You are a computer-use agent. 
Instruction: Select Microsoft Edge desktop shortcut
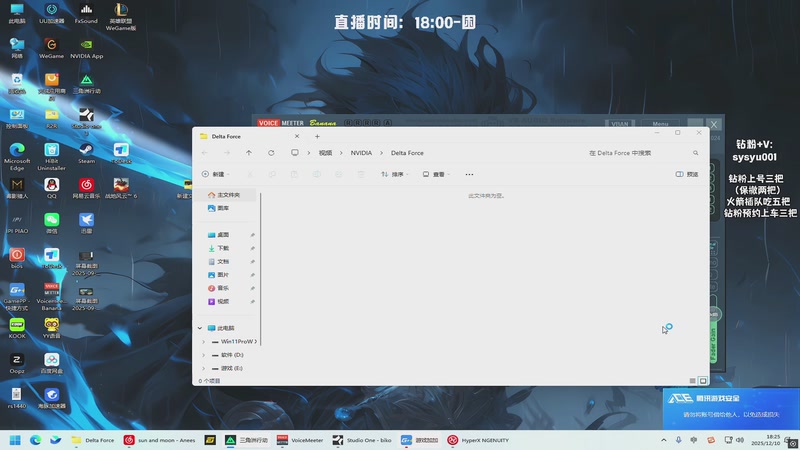[17, 157]
